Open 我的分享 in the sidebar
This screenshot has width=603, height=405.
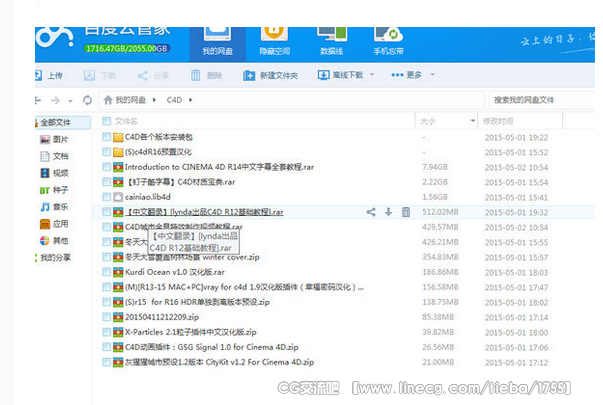tap(54, 257)
